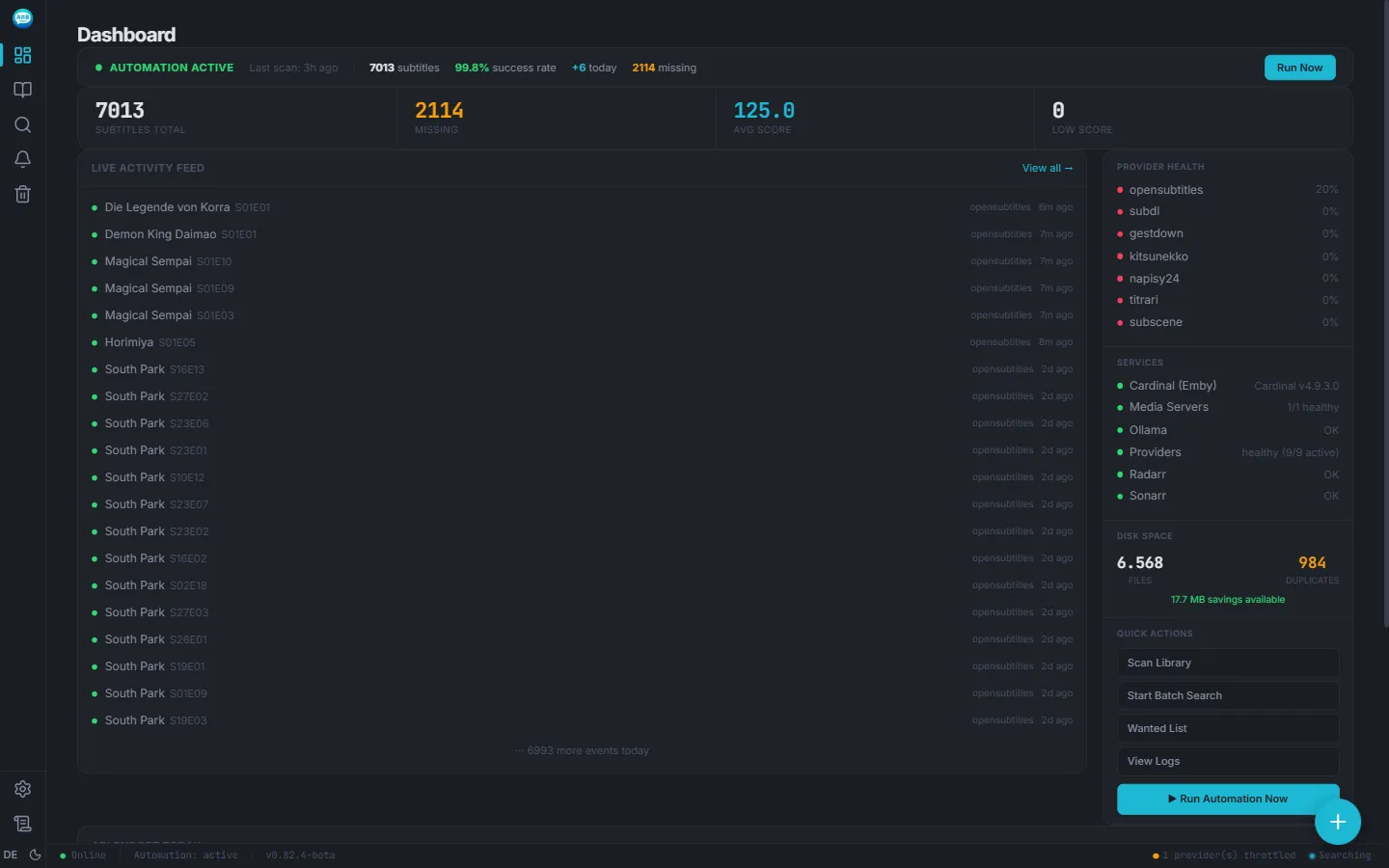Open the Notifications bell icon in sidebar
This screenshot has height=868, width=1389.
[x=22, y=159]
